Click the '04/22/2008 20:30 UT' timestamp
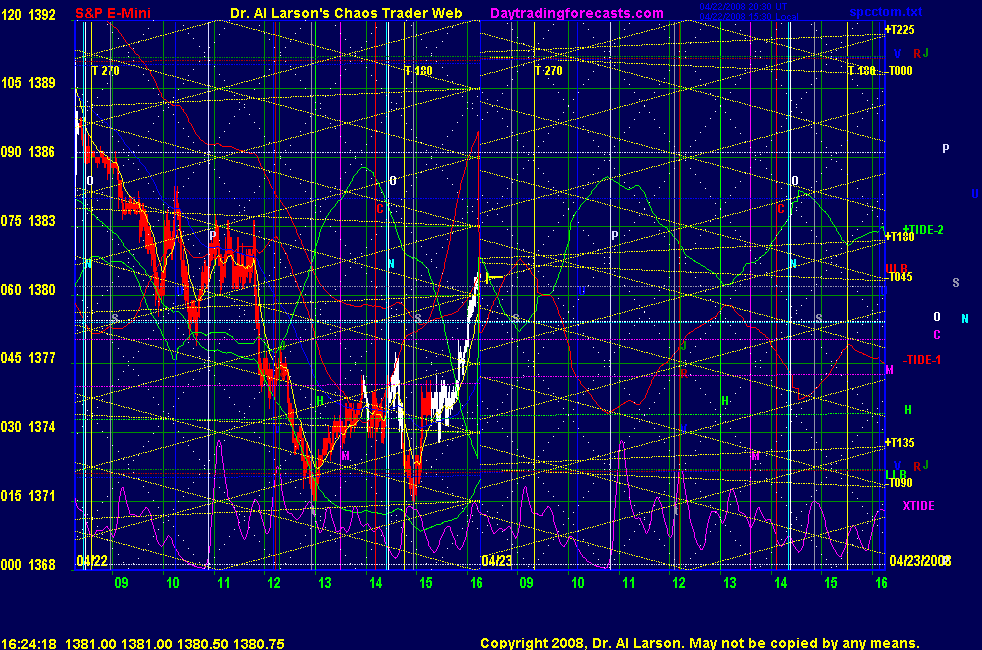The height and width of the screenshot is (650, 982). (743, 7)
